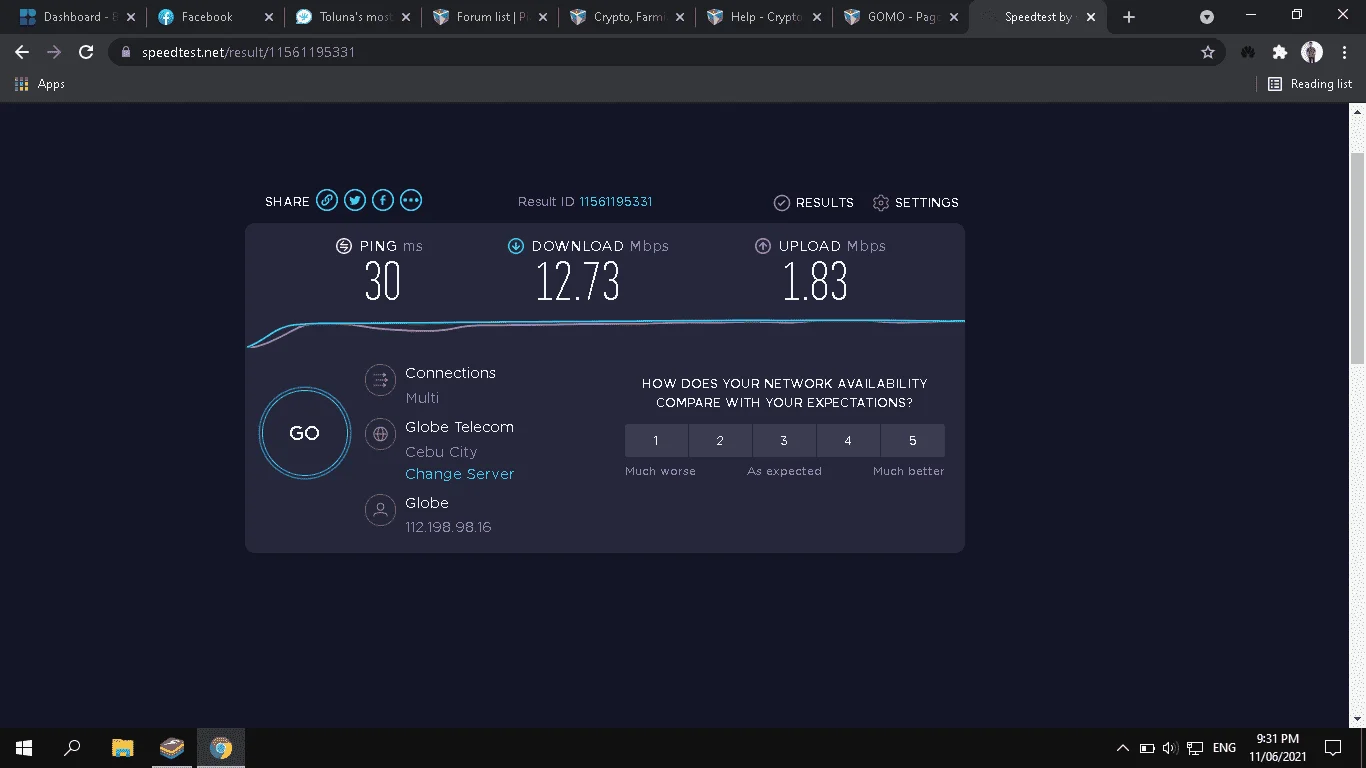Rate network availability as 4
The image size is (1366, 768).
click(848, 441)
